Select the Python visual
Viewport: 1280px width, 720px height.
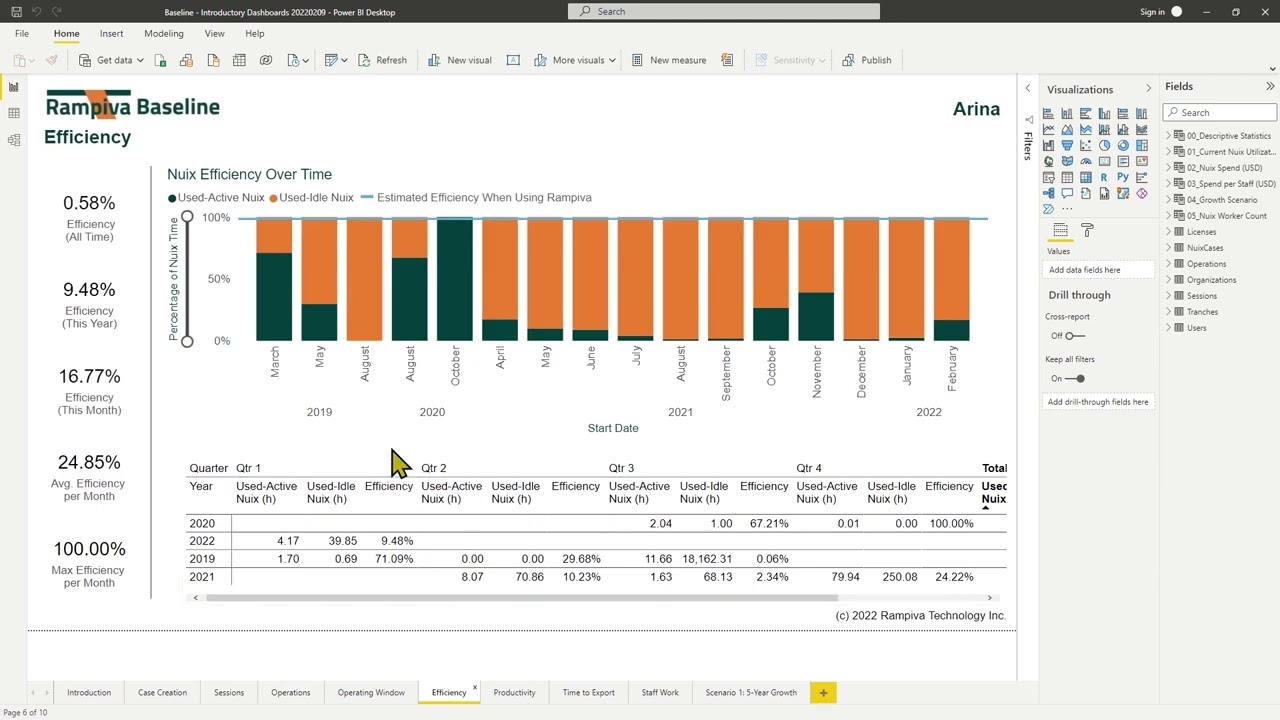(x=1123, y=178)
